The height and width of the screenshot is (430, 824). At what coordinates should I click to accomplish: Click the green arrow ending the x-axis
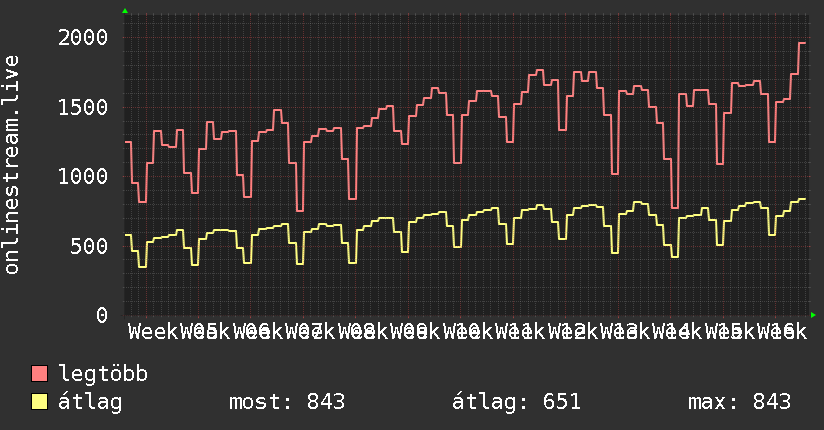pyautogui.click(x=813, y=315)
